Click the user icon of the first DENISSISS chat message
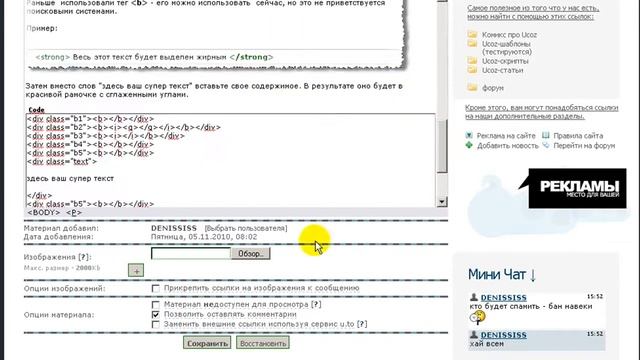Viewport: 640px width, 360px height. (x=473, y=297)
